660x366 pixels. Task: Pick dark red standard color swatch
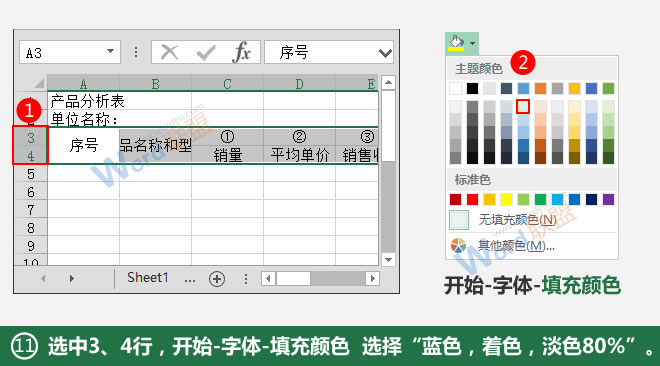tap(455, 199)
